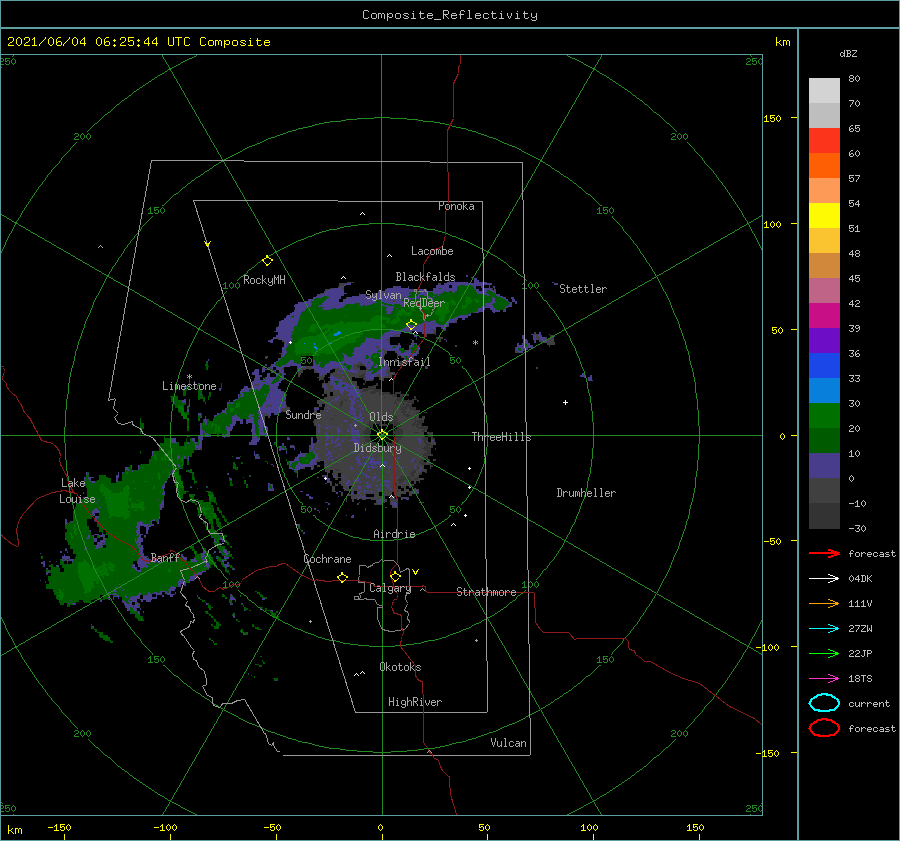Click the Vulcan city label

pos(508,743)
